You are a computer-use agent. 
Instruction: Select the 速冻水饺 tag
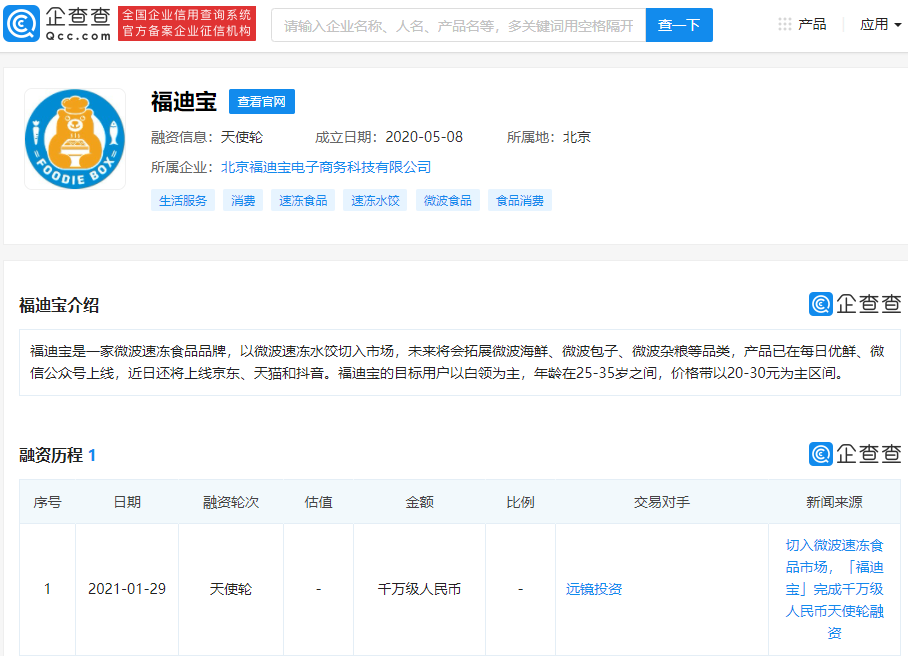(x=375, y=200)
